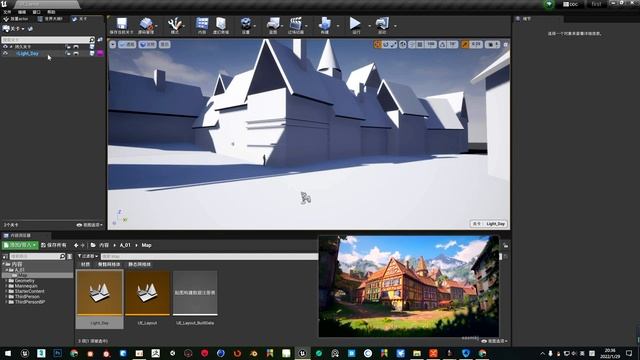Select the Light_Day level in Levels list
Screen dimensions: 640x360
click(27, 53)
